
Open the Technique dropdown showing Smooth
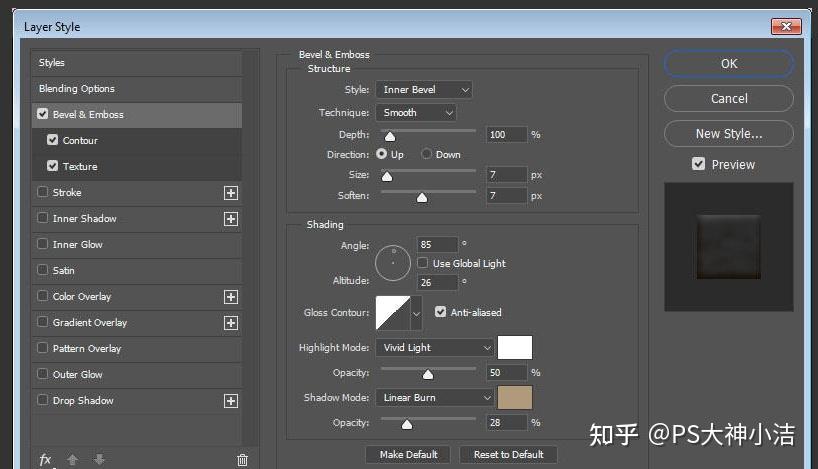(x=416, y=113)
